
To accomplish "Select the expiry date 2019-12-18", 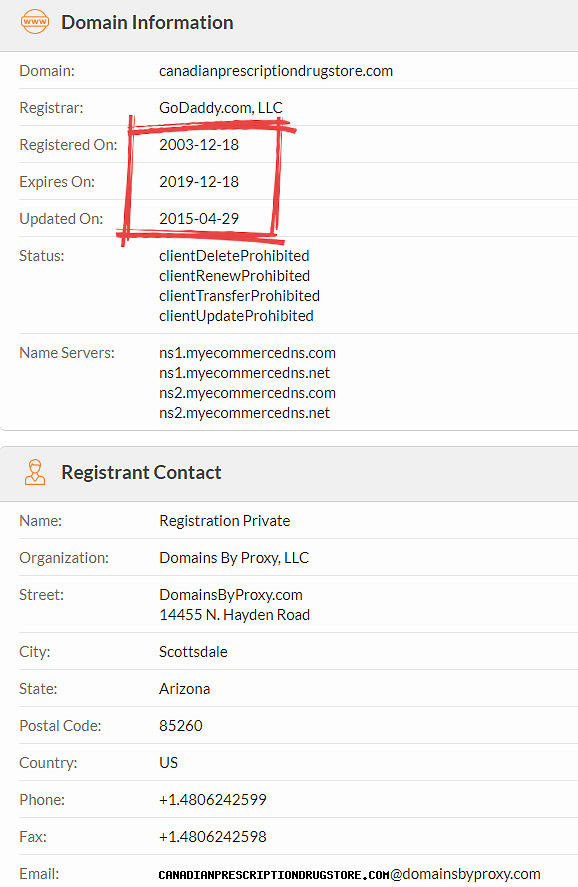I will coord(199,182).
